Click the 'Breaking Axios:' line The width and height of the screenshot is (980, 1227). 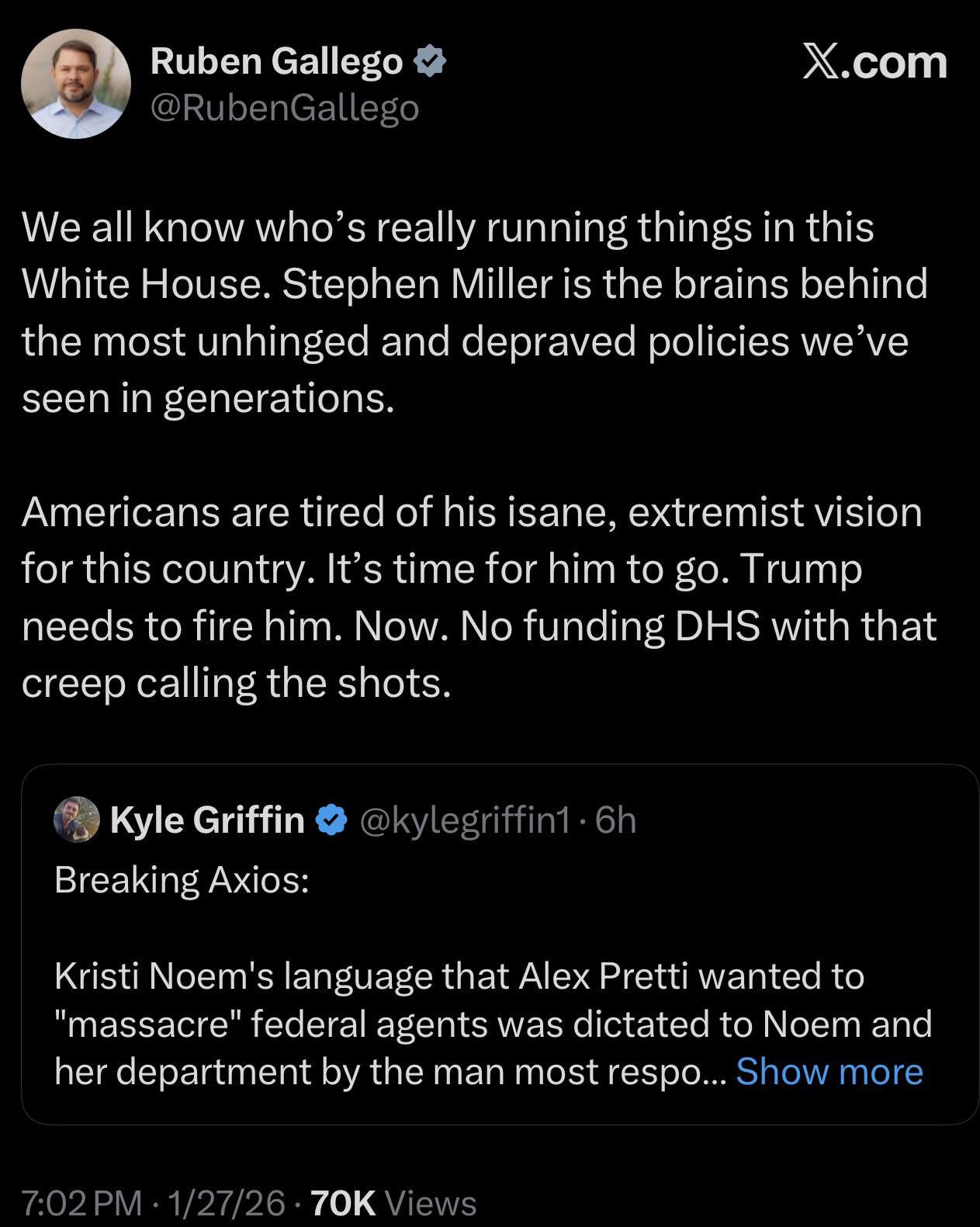click(x=182, y=880)
